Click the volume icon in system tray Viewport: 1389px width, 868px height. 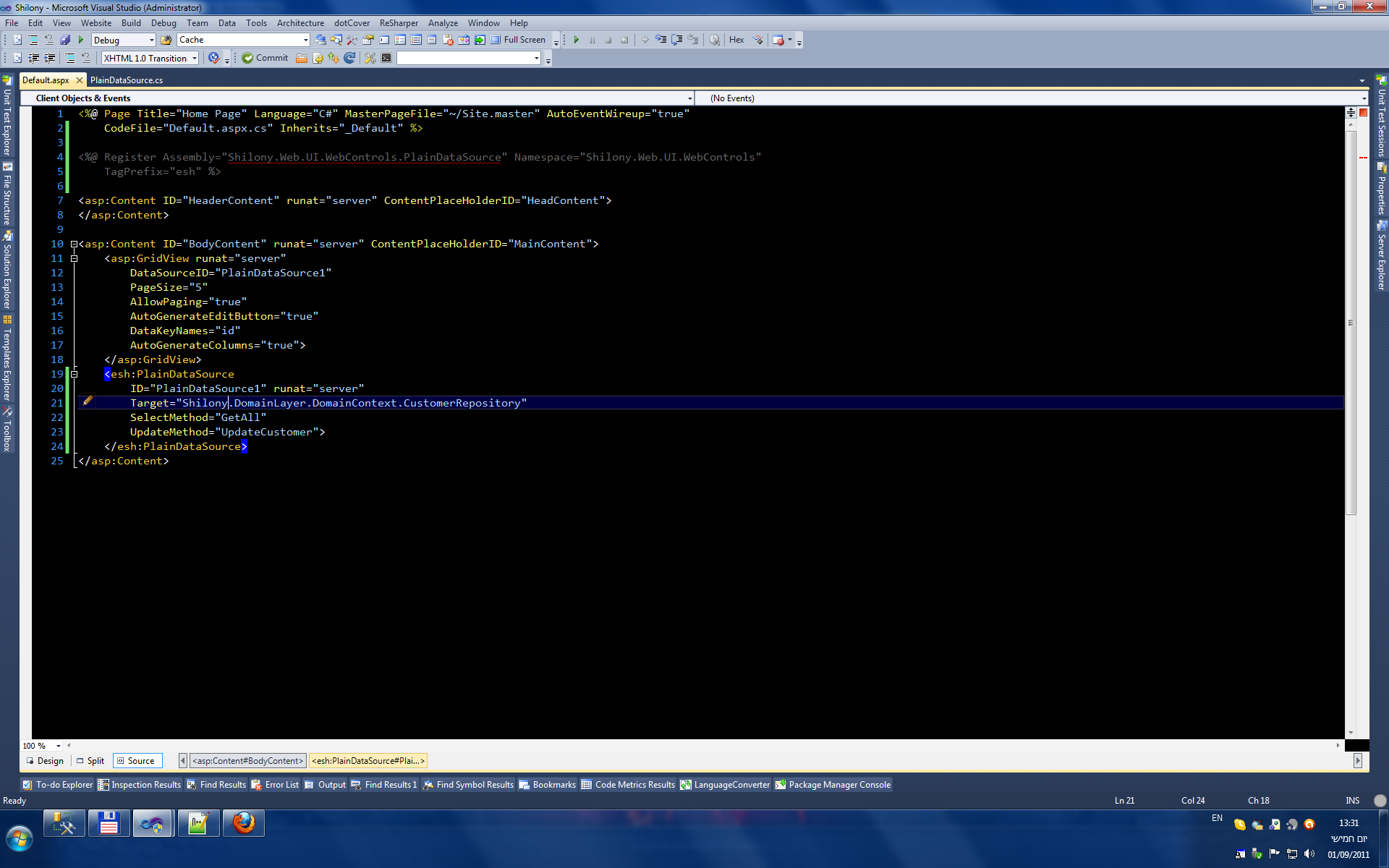(x=1309, y=854)
